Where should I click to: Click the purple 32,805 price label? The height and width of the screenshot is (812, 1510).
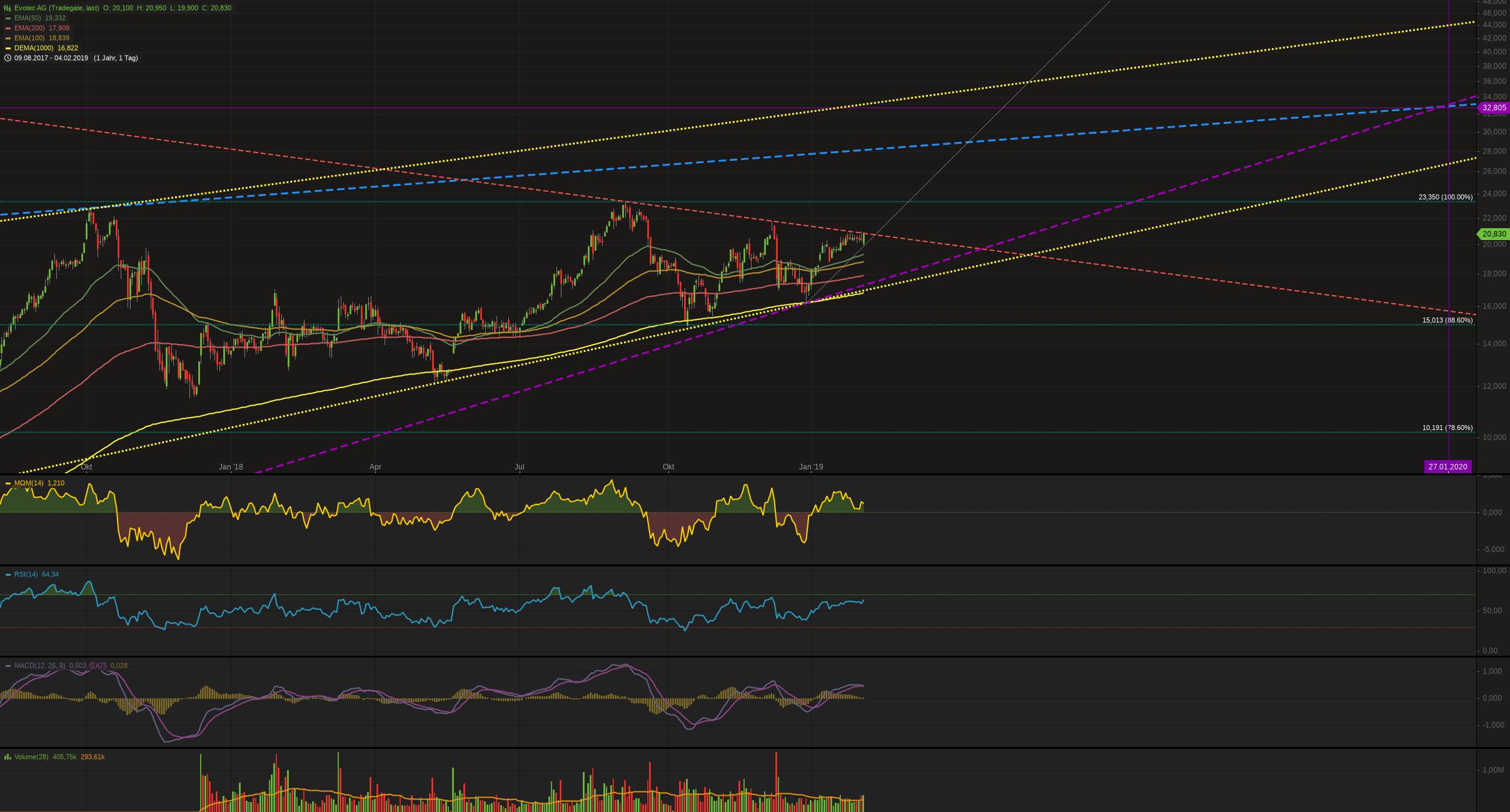(1494, 108)
